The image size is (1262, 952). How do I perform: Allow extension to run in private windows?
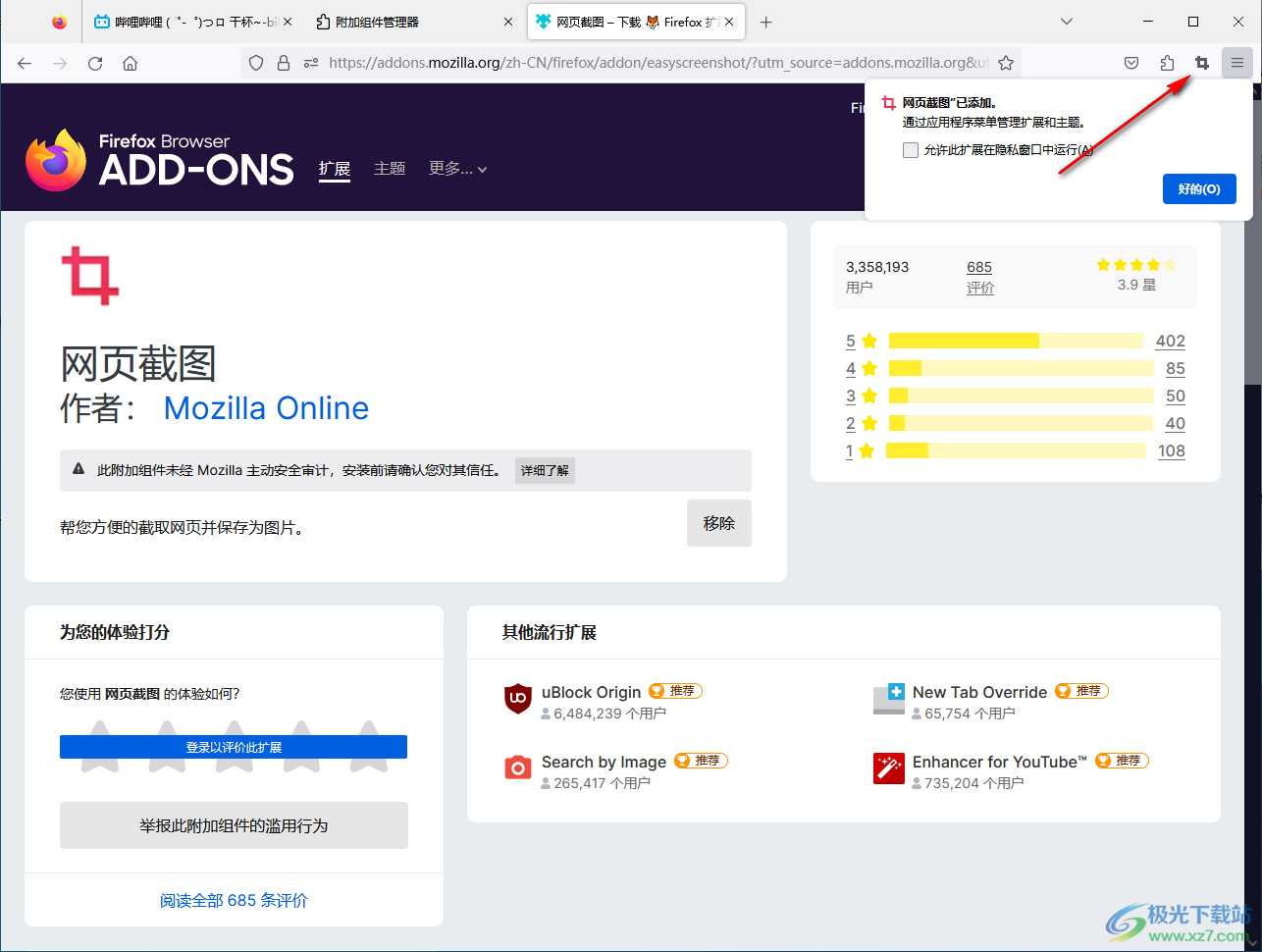point(911,150)
